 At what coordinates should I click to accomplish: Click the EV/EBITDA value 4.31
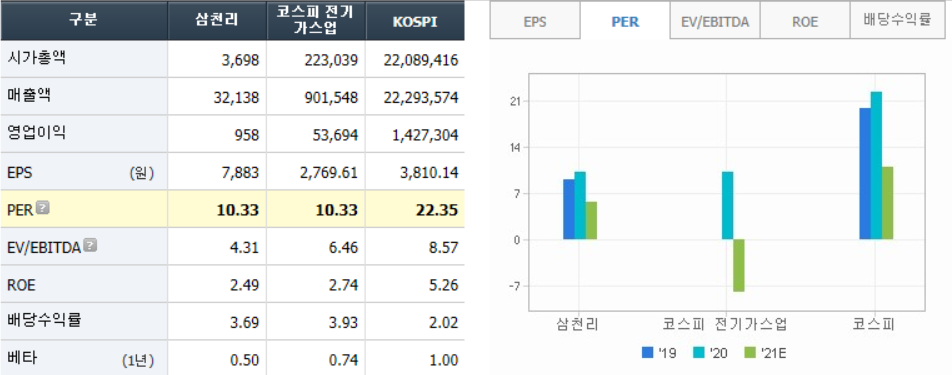pyautogui.click(x=245, y=248)
